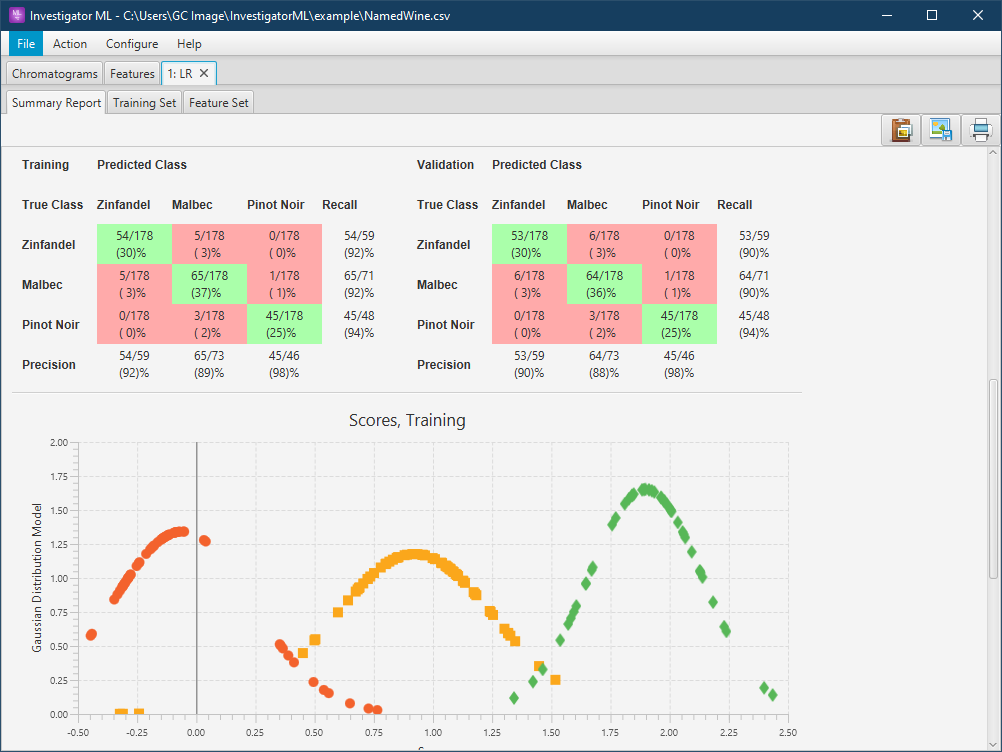
Task: Switch to the Chromatograms tab
Action: [55, 73]
